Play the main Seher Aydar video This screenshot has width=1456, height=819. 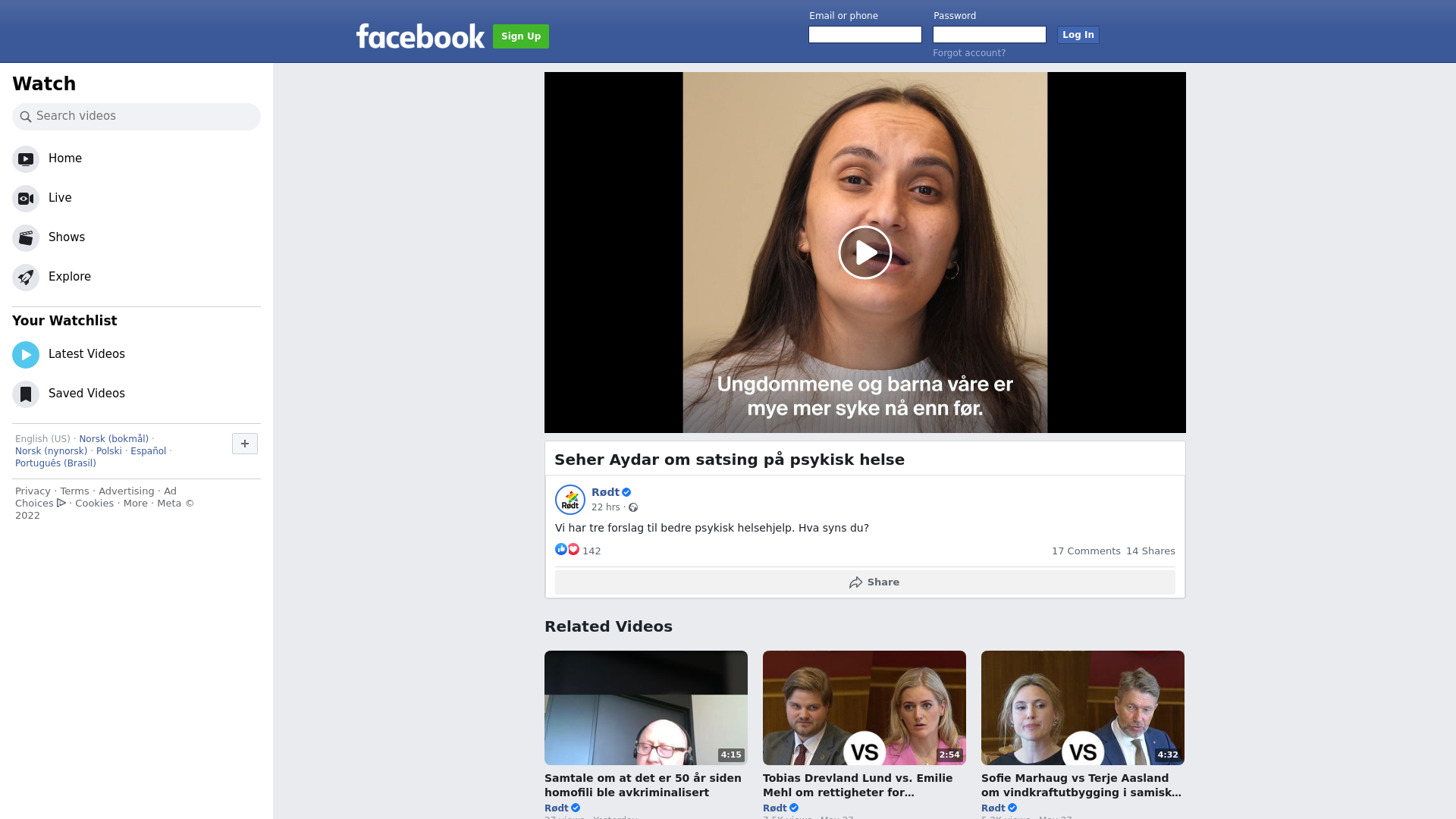click(x=864, y=253)
